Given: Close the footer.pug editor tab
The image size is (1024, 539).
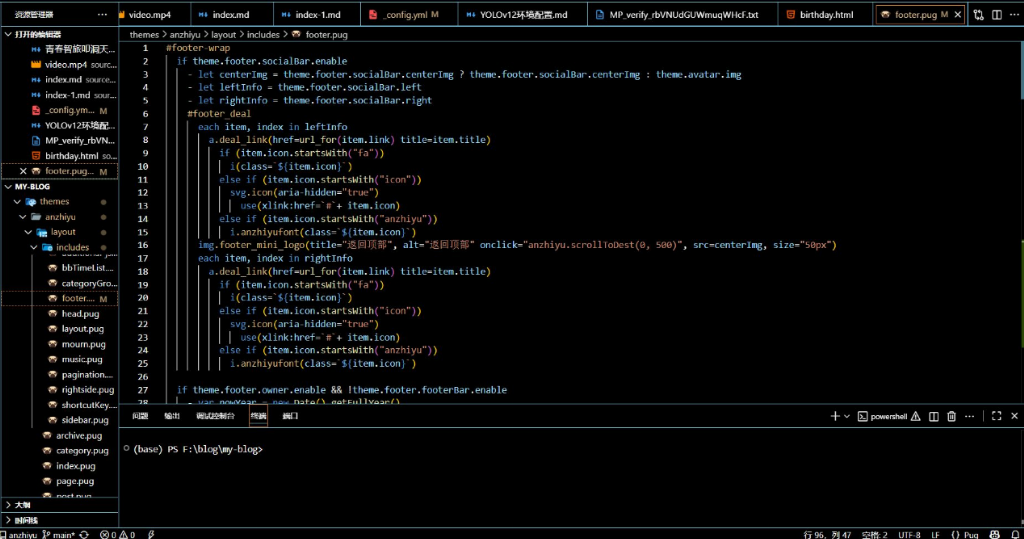Looking at the screenshot, I should pos(958,15).
